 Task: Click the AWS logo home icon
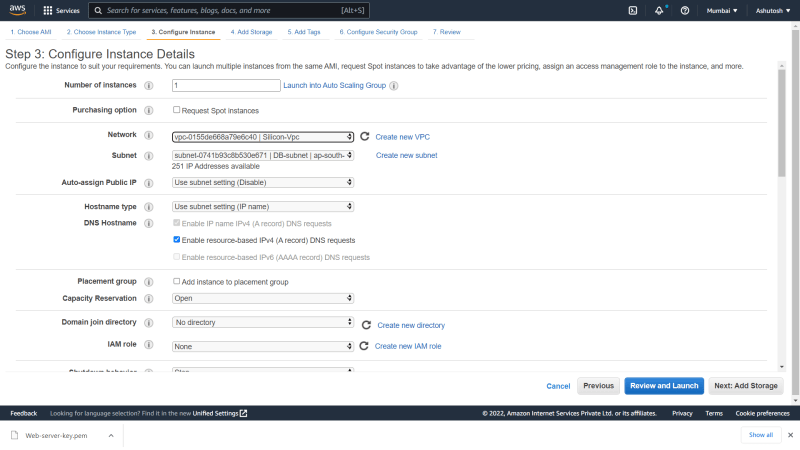point(17,10)
